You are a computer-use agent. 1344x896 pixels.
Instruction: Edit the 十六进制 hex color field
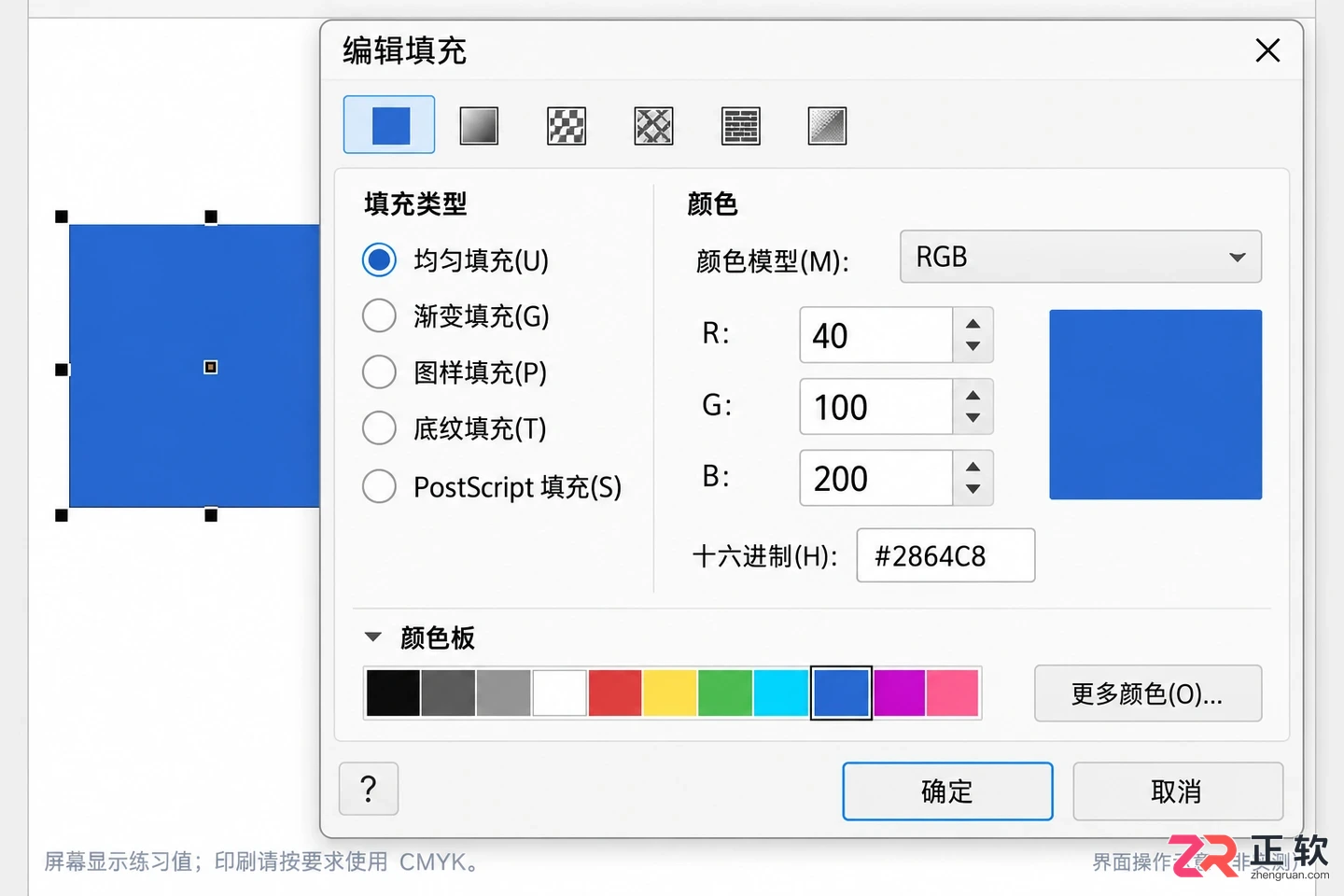click(x=945, y=555)
